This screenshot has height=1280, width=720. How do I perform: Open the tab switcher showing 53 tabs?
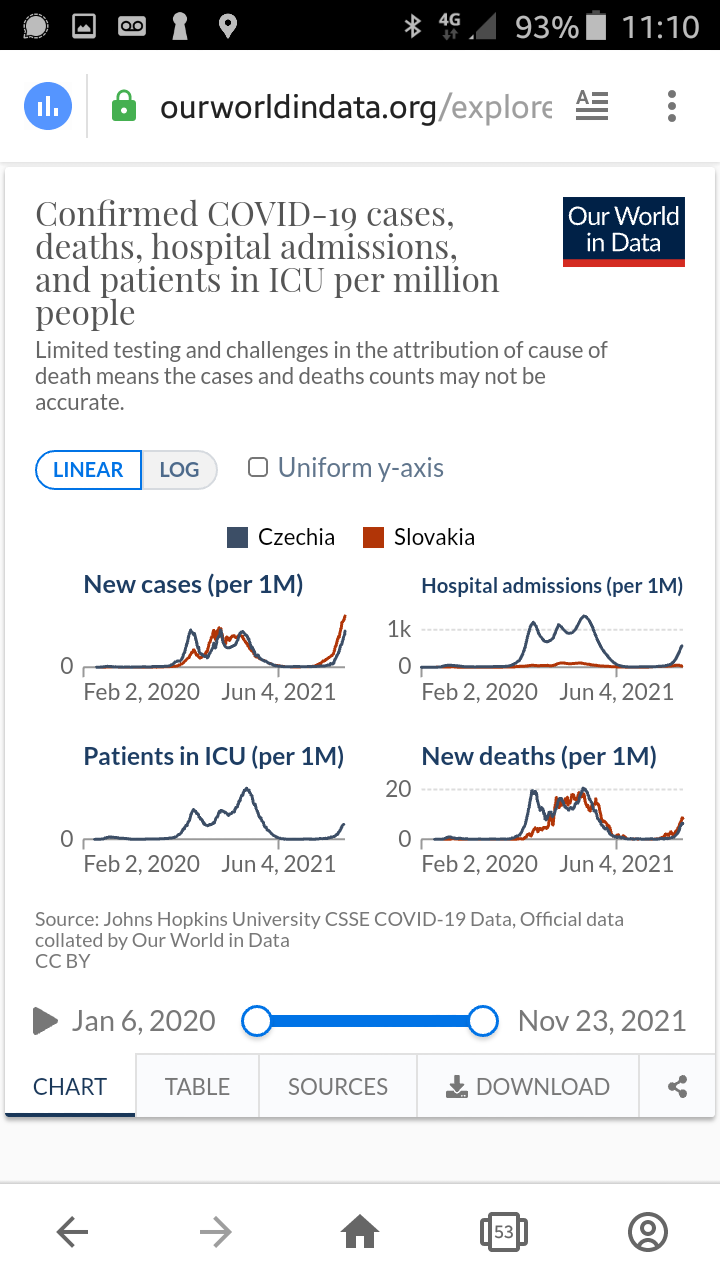coord(504,1232)
